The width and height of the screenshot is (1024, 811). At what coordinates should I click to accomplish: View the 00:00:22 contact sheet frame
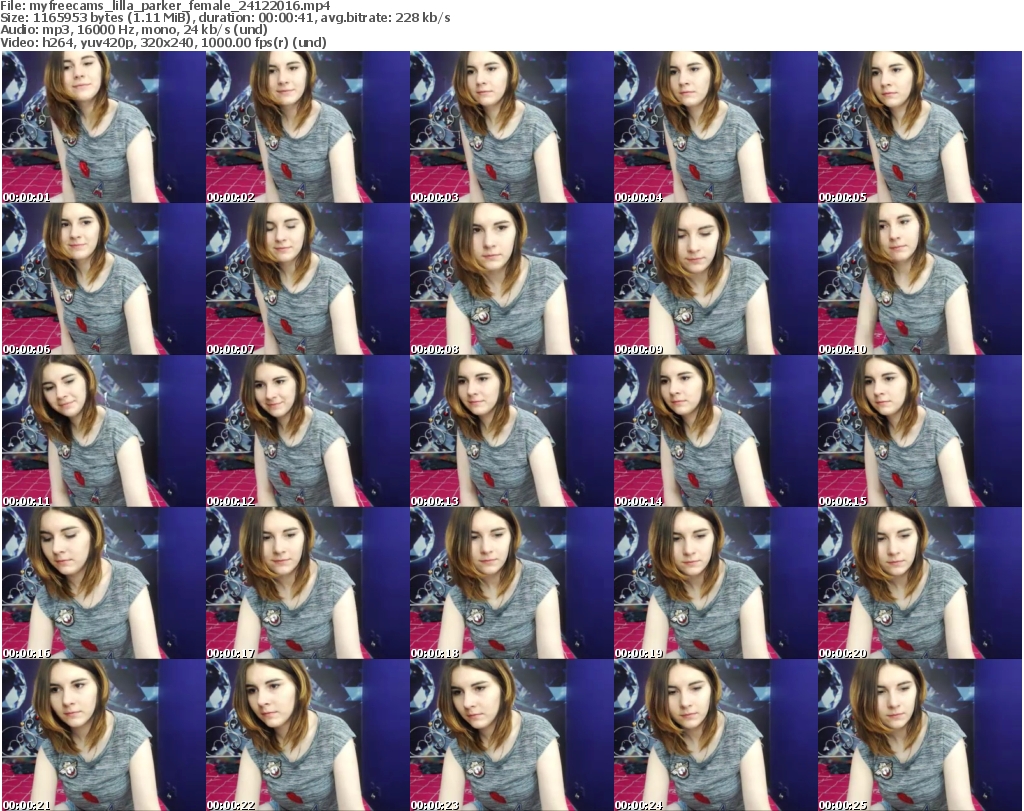tap(308, 735)
